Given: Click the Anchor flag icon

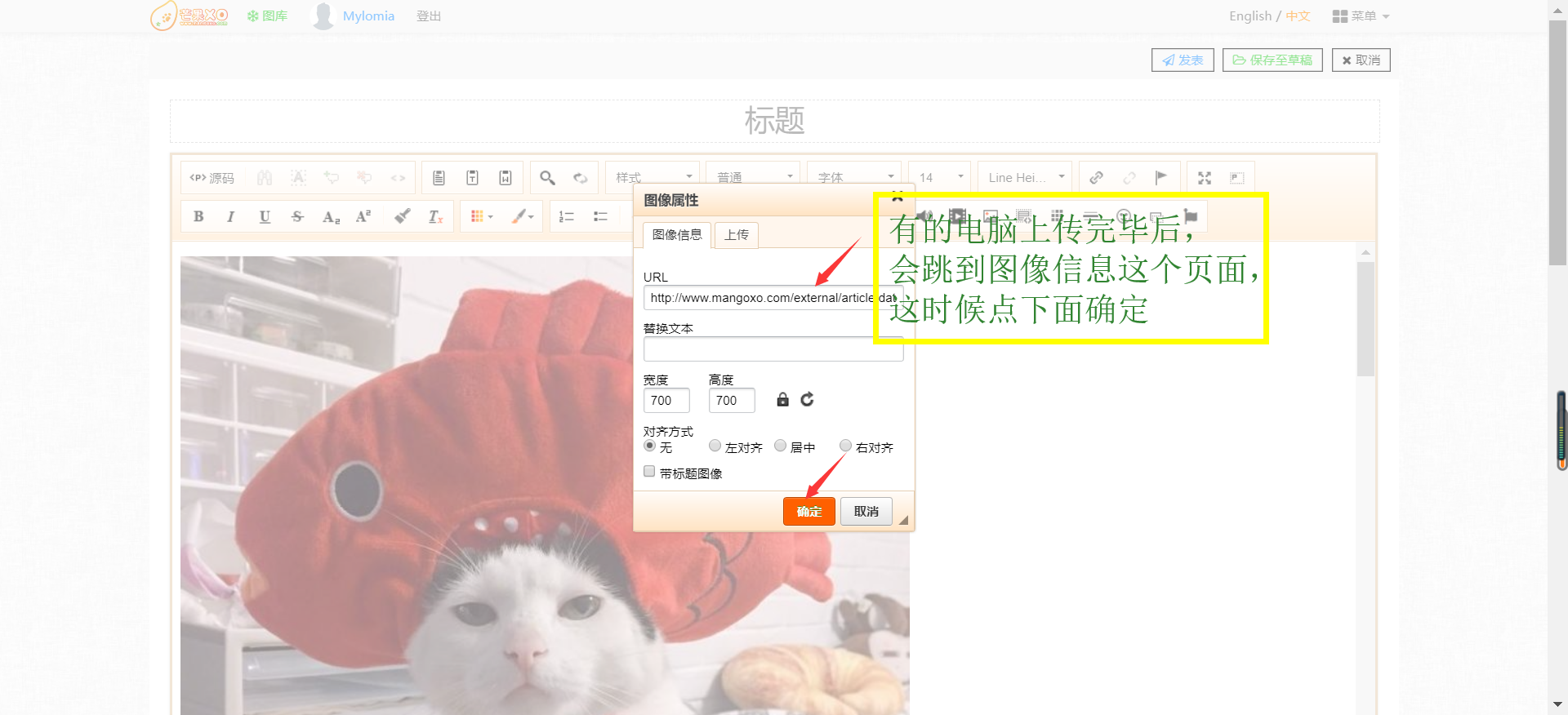Looking at the screenshot, I should (1161, 178).
